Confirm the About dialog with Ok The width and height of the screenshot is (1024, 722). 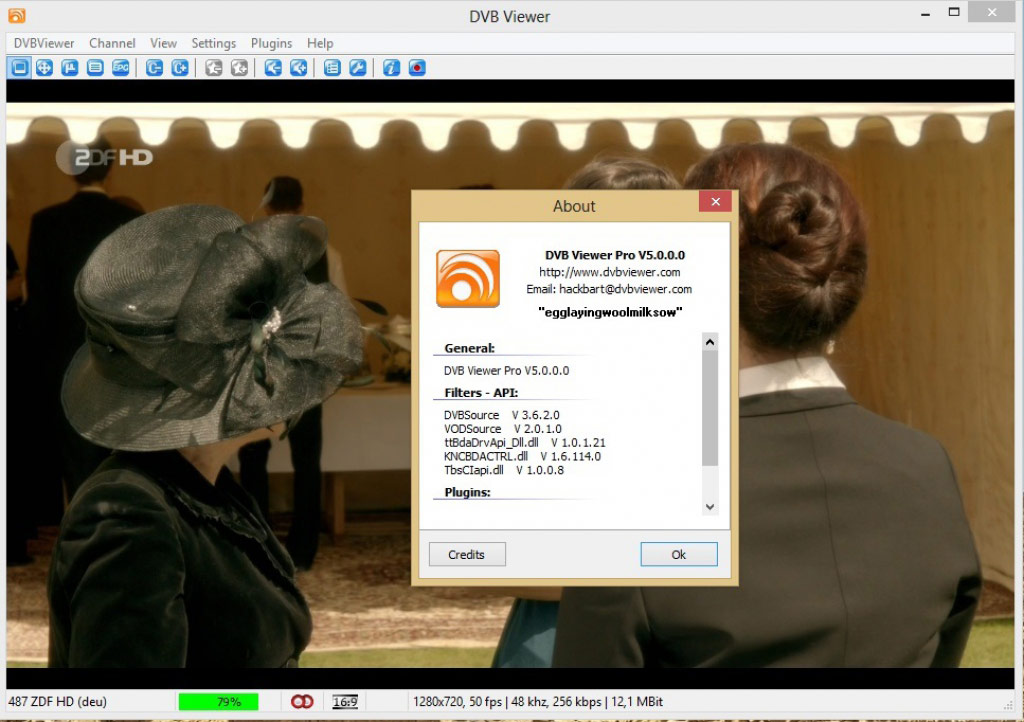[x=678, y=554]
